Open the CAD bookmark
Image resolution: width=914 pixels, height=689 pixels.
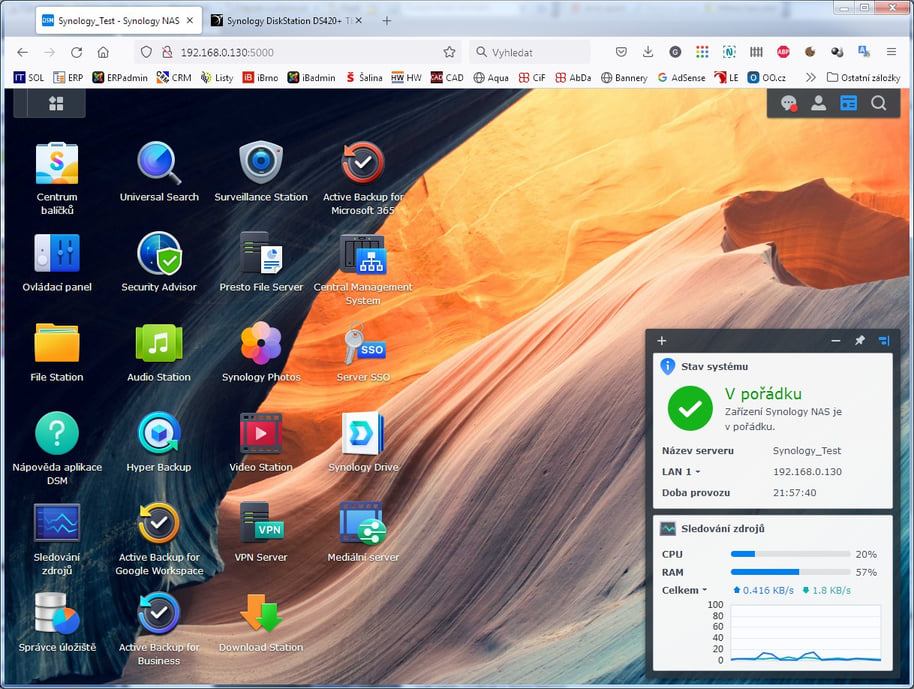click(447, 78)
